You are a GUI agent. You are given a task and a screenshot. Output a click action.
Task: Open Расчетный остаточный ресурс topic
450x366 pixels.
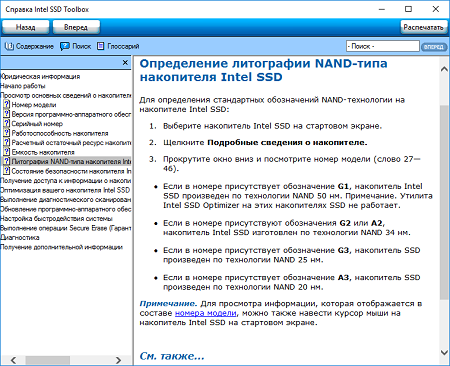click(71, 143)
